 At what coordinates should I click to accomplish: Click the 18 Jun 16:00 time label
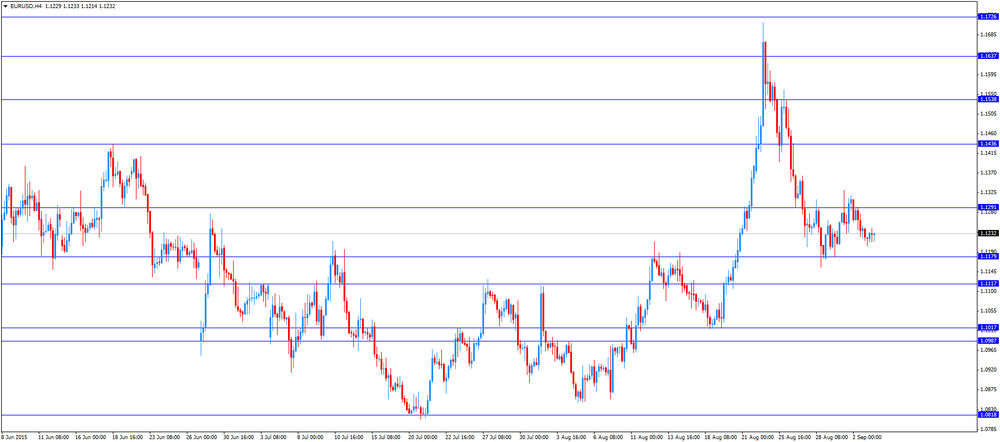pos(128,438)
